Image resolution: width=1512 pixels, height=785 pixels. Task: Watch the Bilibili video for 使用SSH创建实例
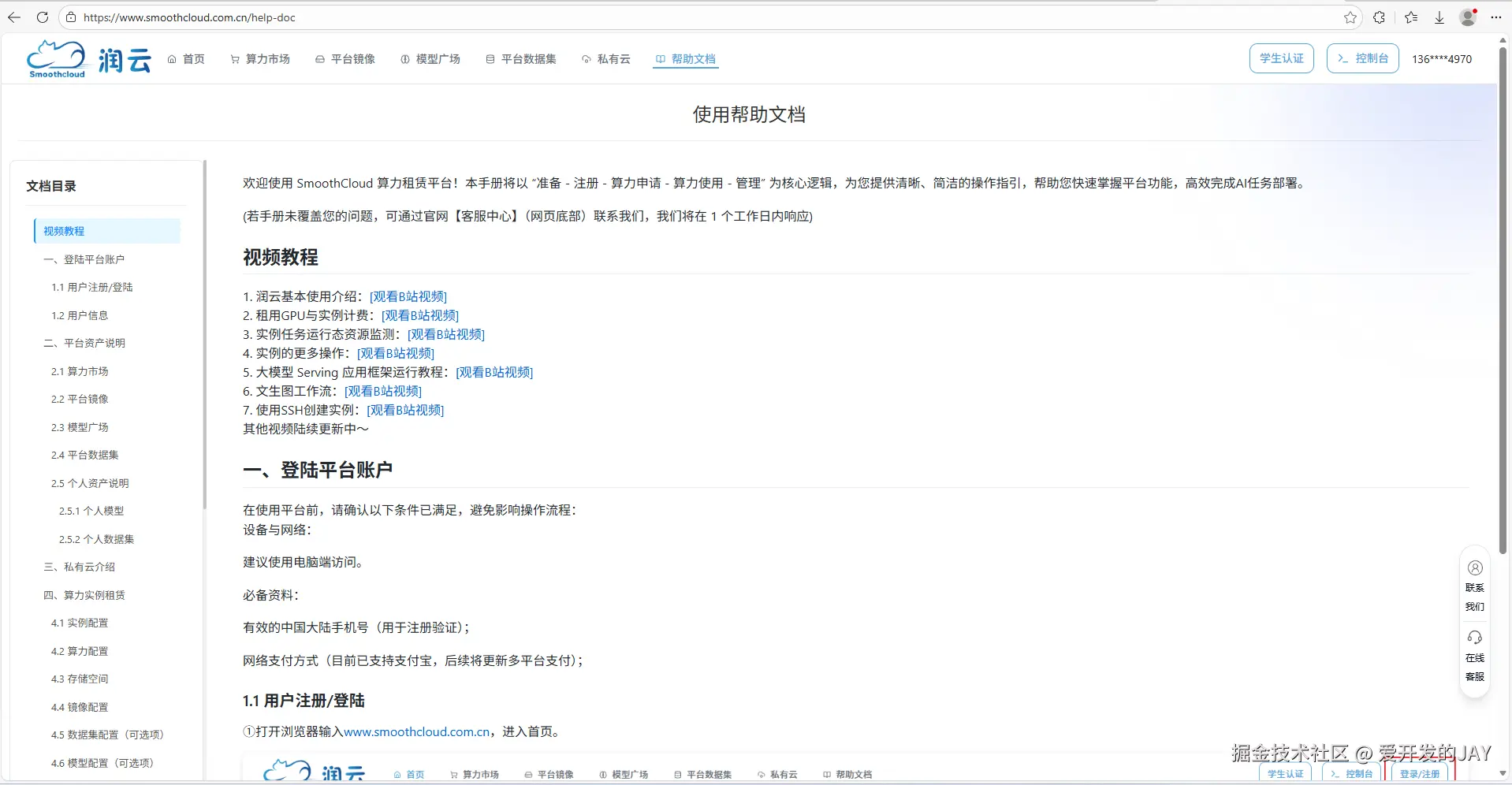point(405,410)
